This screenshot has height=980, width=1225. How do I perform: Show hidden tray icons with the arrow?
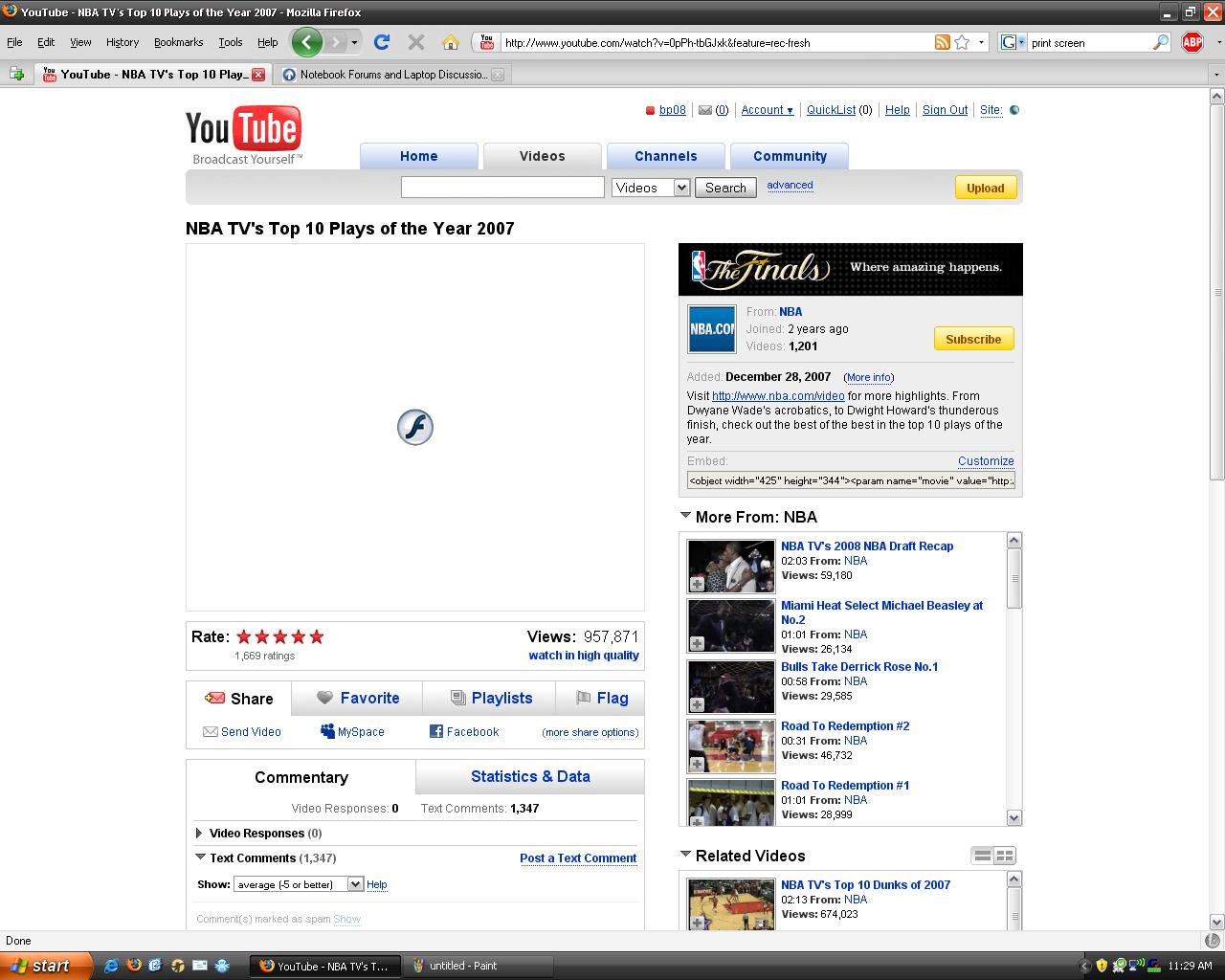(1084, 966)
